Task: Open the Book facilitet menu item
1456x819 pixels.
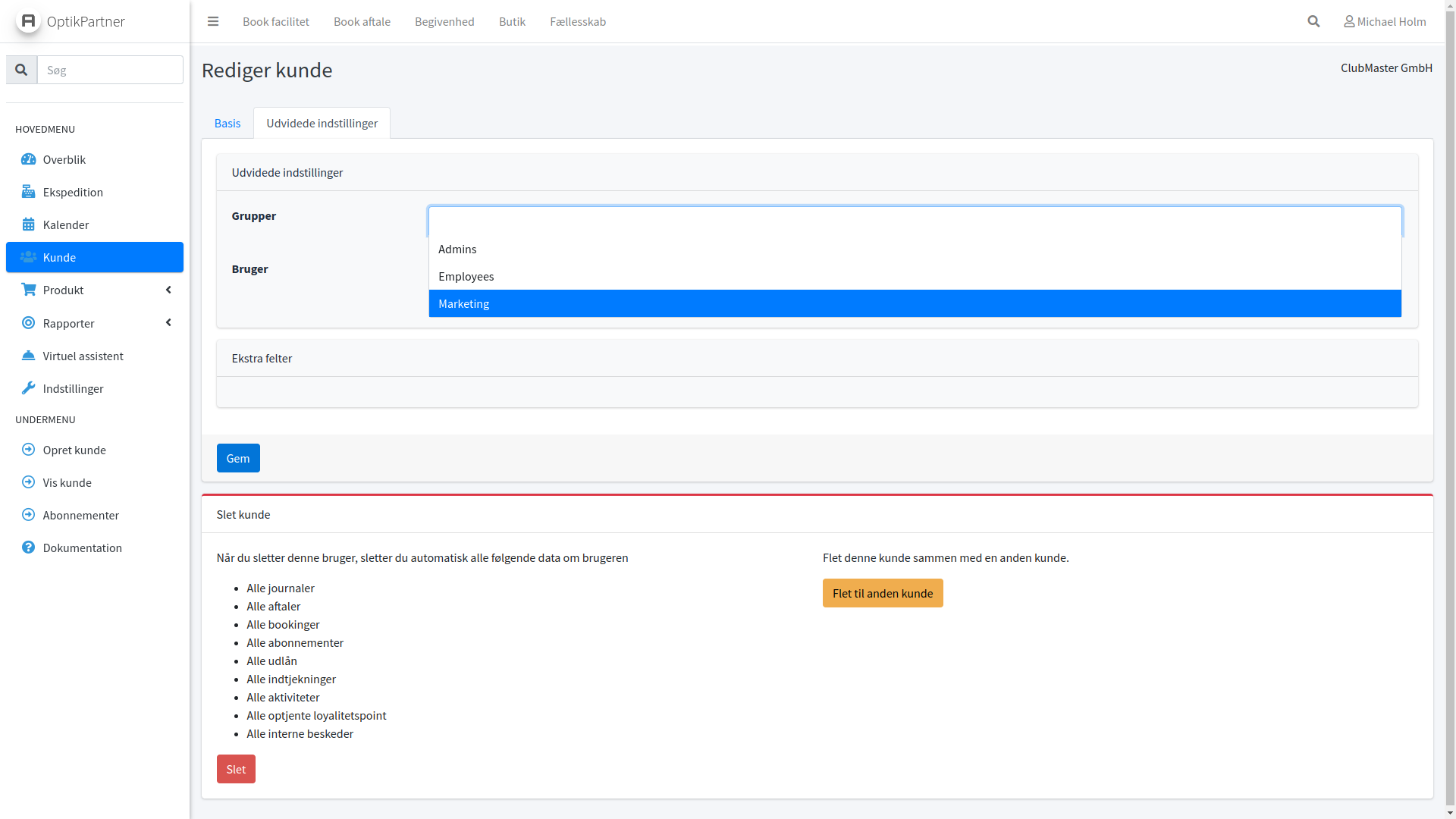Action: [276, 21]
